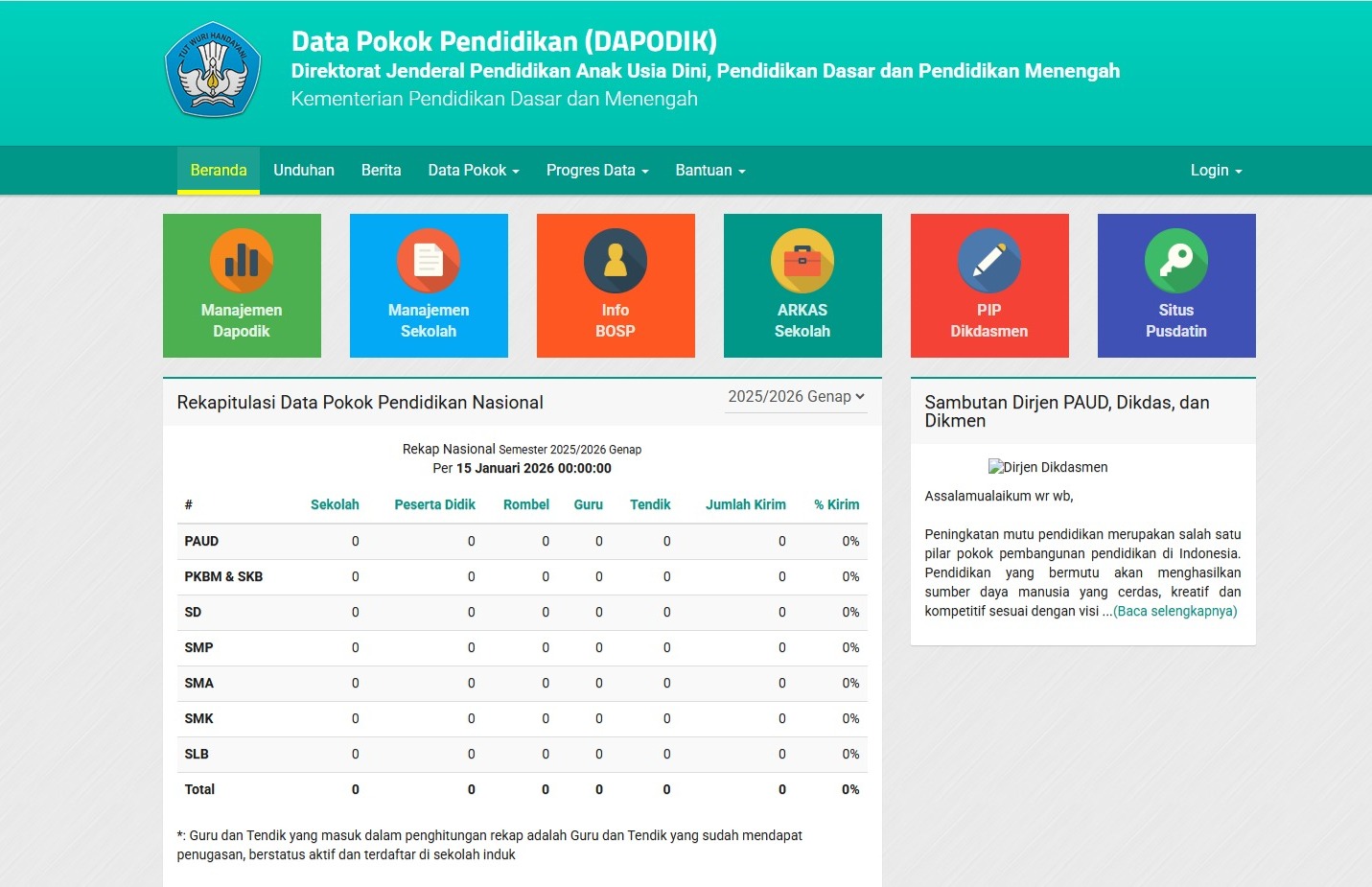Select the SMK row in rekap table

coord(199,719)
